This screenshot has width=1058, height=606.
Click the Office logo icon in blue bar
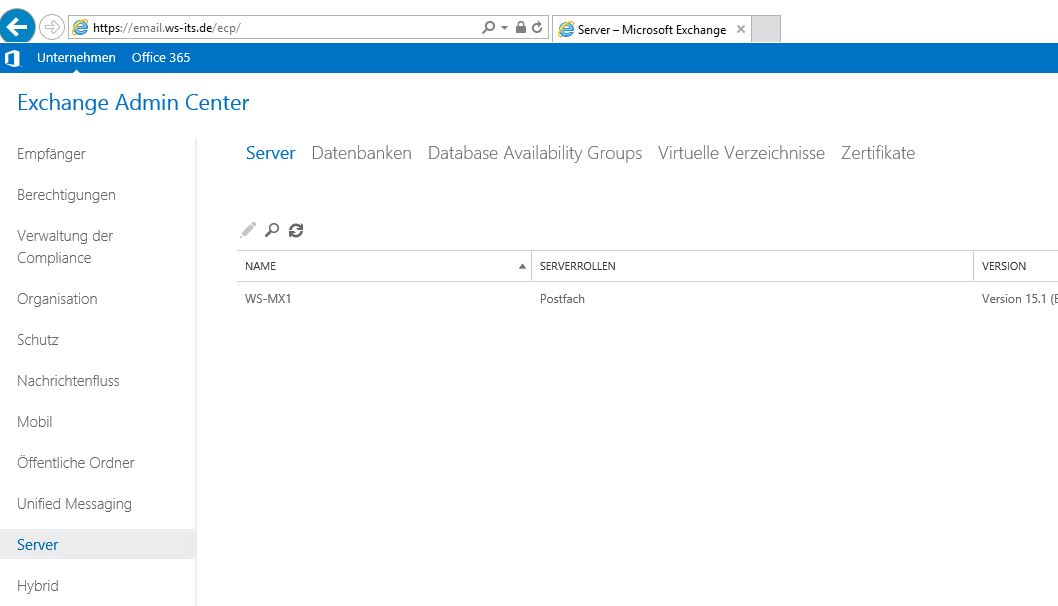click(13, 58)
